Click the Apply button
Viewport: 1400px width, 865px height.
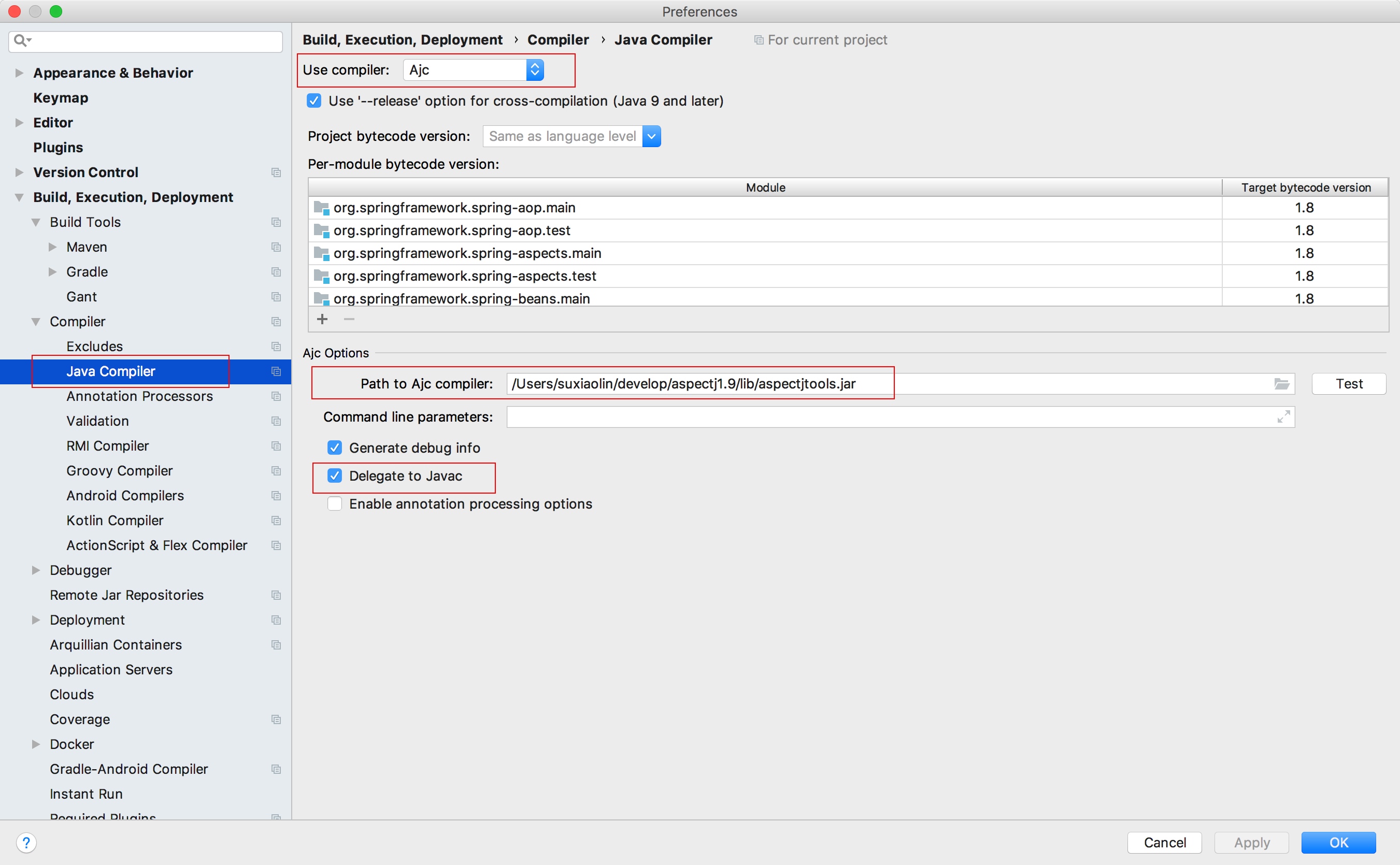(x=1251, y=843)
